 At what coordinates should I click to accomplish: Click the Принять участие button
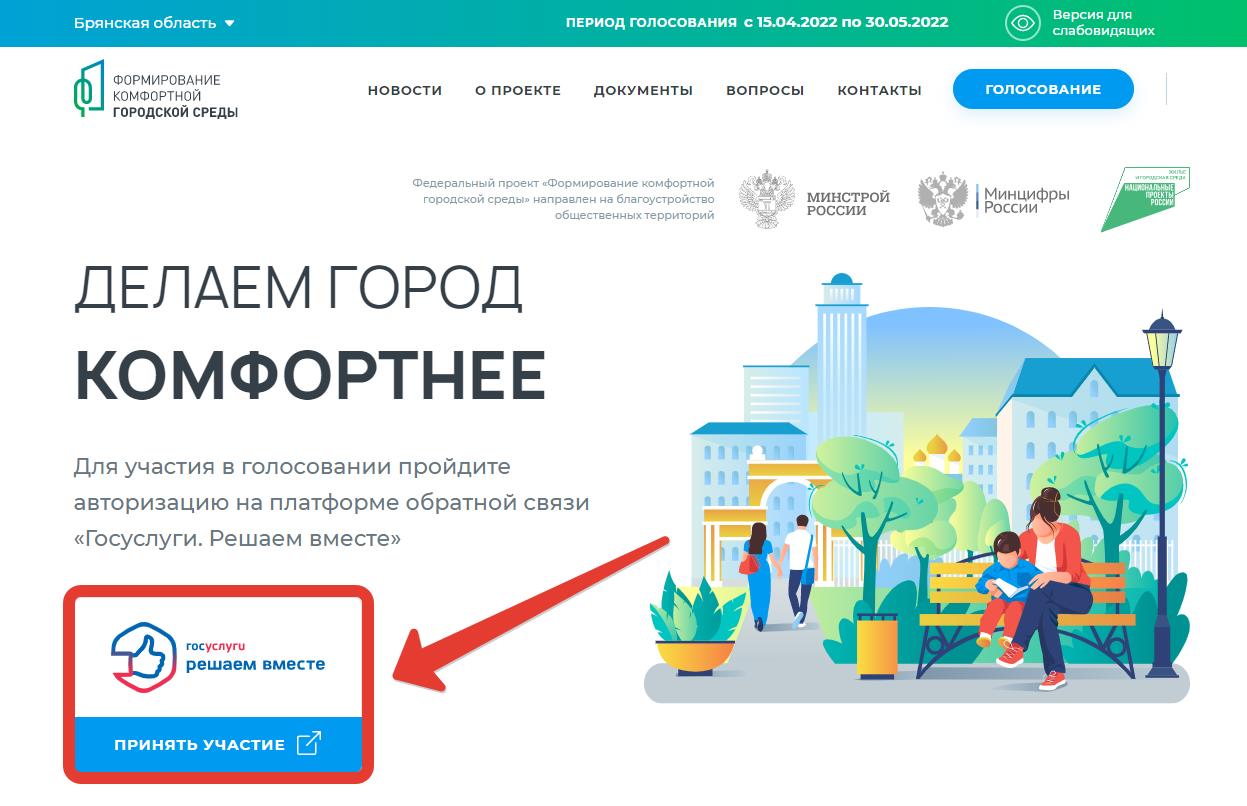(218, 744)
